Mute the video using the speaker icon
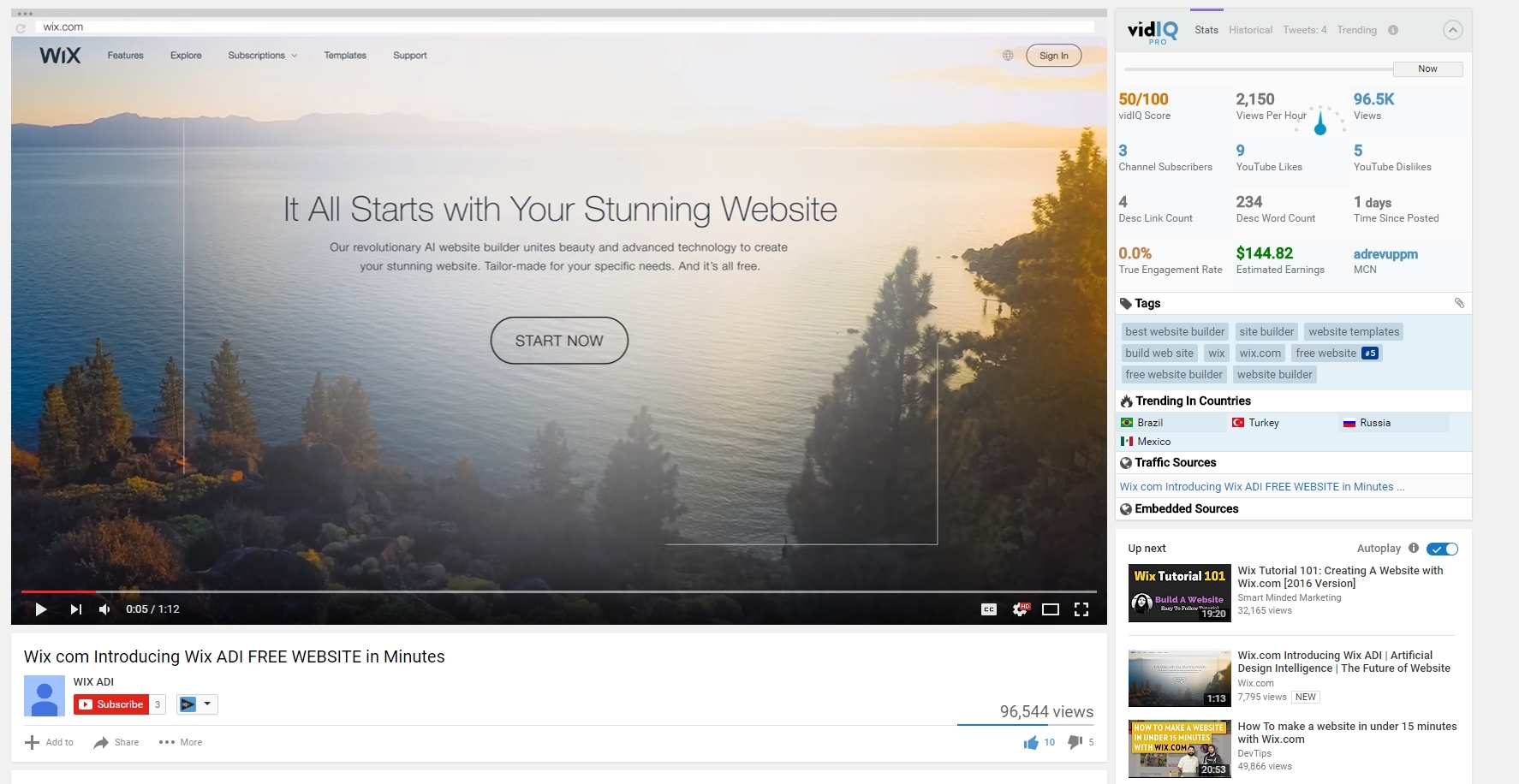Screen dimensions: 1519x784 [x=104, y=609]
